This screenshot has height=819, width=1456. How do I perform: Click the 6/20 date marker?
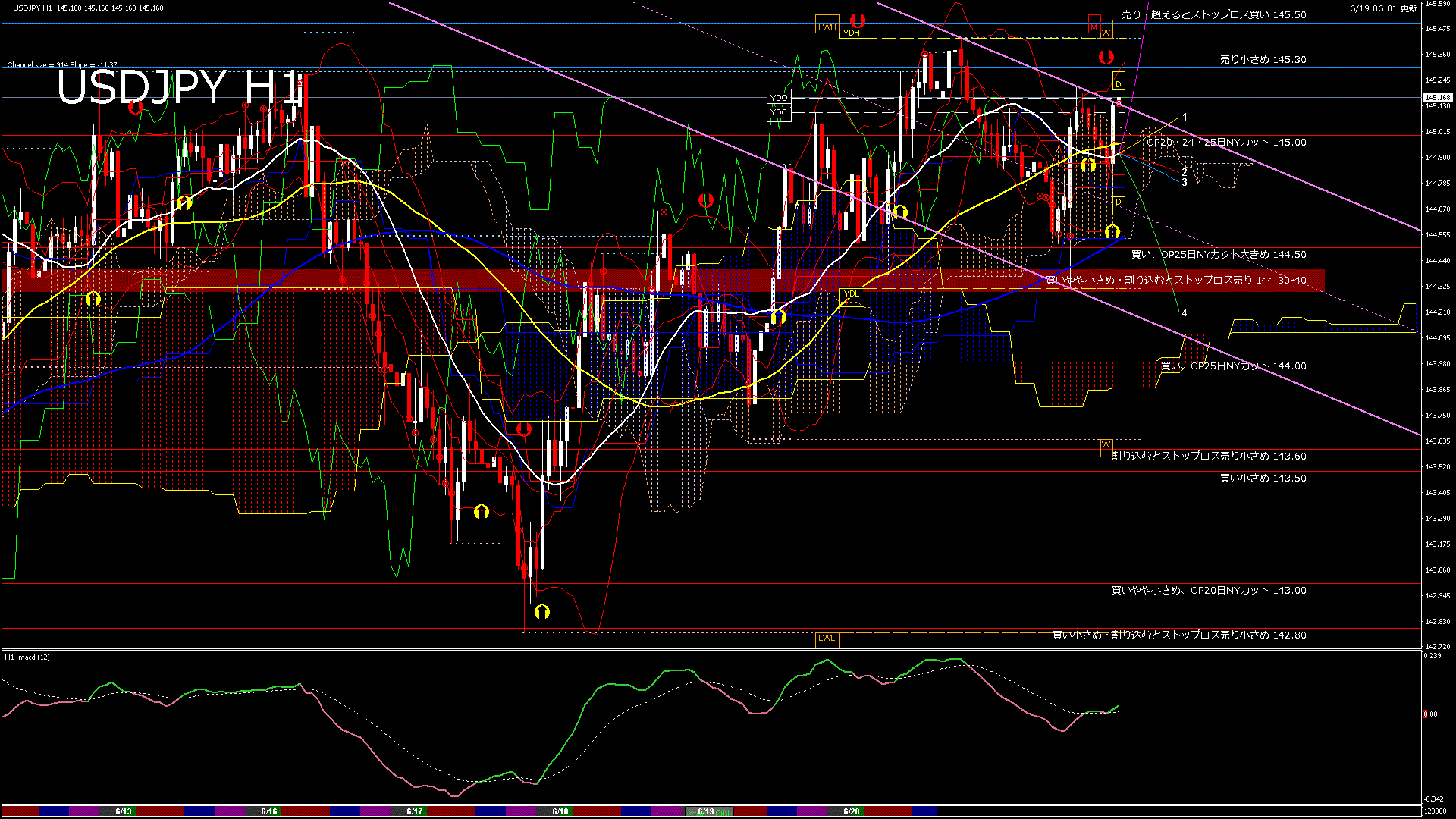pos(852,811)
